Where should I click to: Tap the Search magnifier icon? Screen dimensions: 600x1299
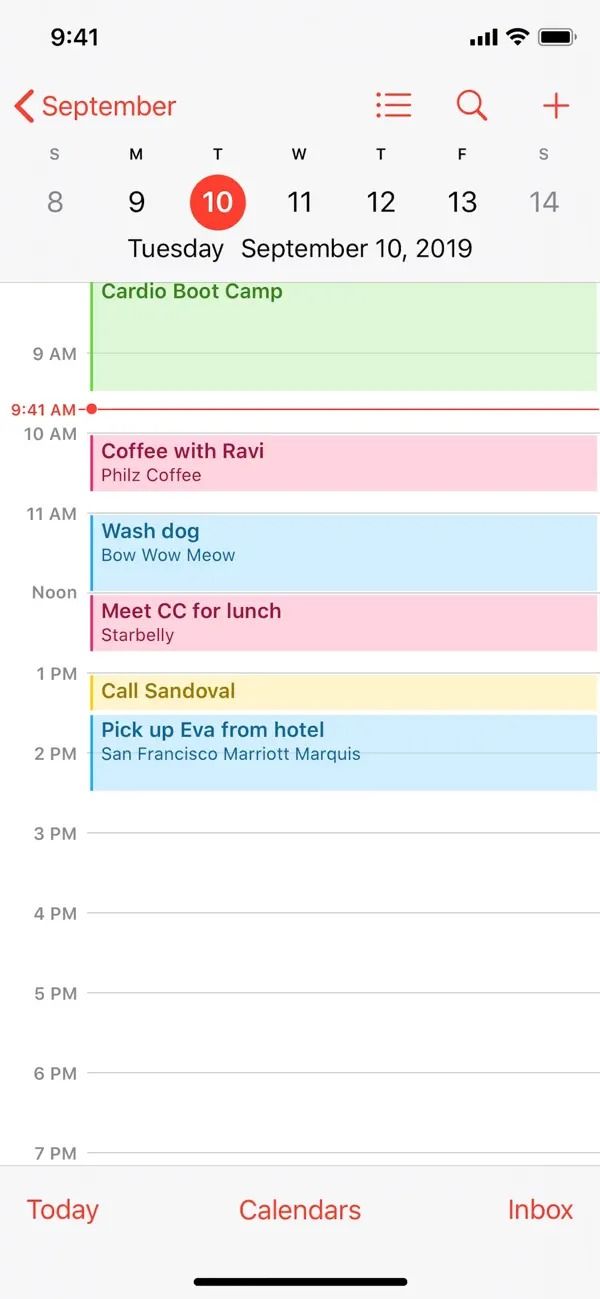(x=471, y=105)
